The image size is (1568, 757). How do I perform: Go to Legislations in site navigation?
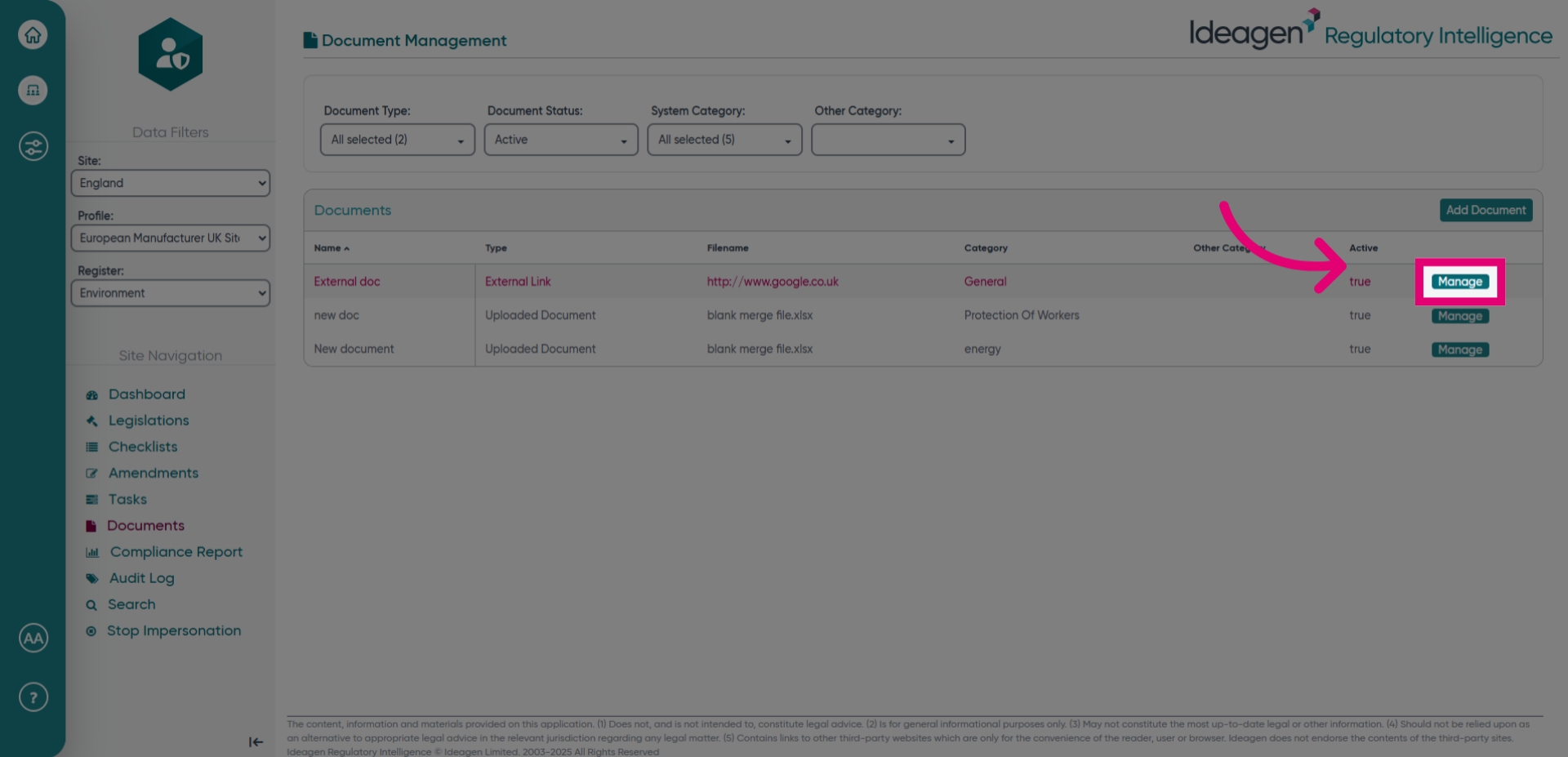point(149,421)
